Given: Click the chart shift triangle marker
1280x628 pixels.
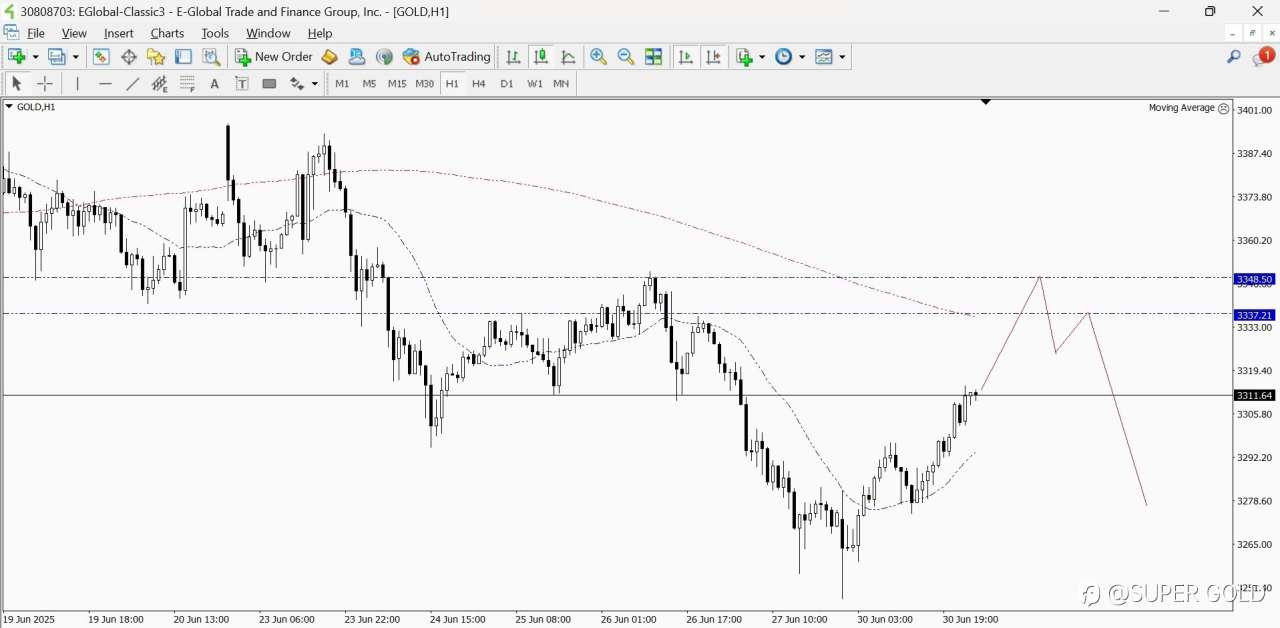Looking at the screenshot, I should (986, 102).
